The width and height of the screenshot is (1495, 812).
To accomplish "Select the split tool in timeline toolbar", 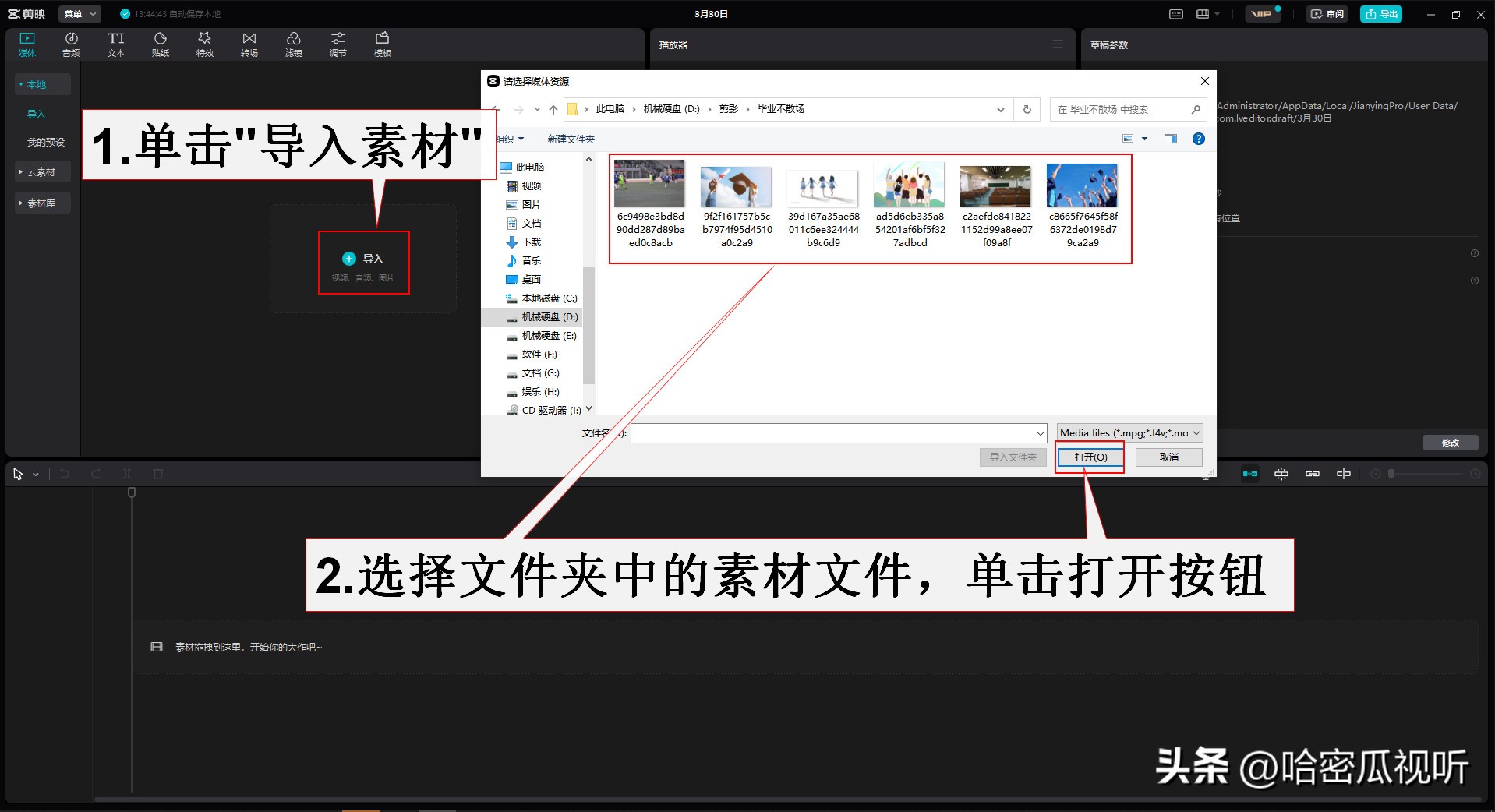I will [x=126, y=473].
